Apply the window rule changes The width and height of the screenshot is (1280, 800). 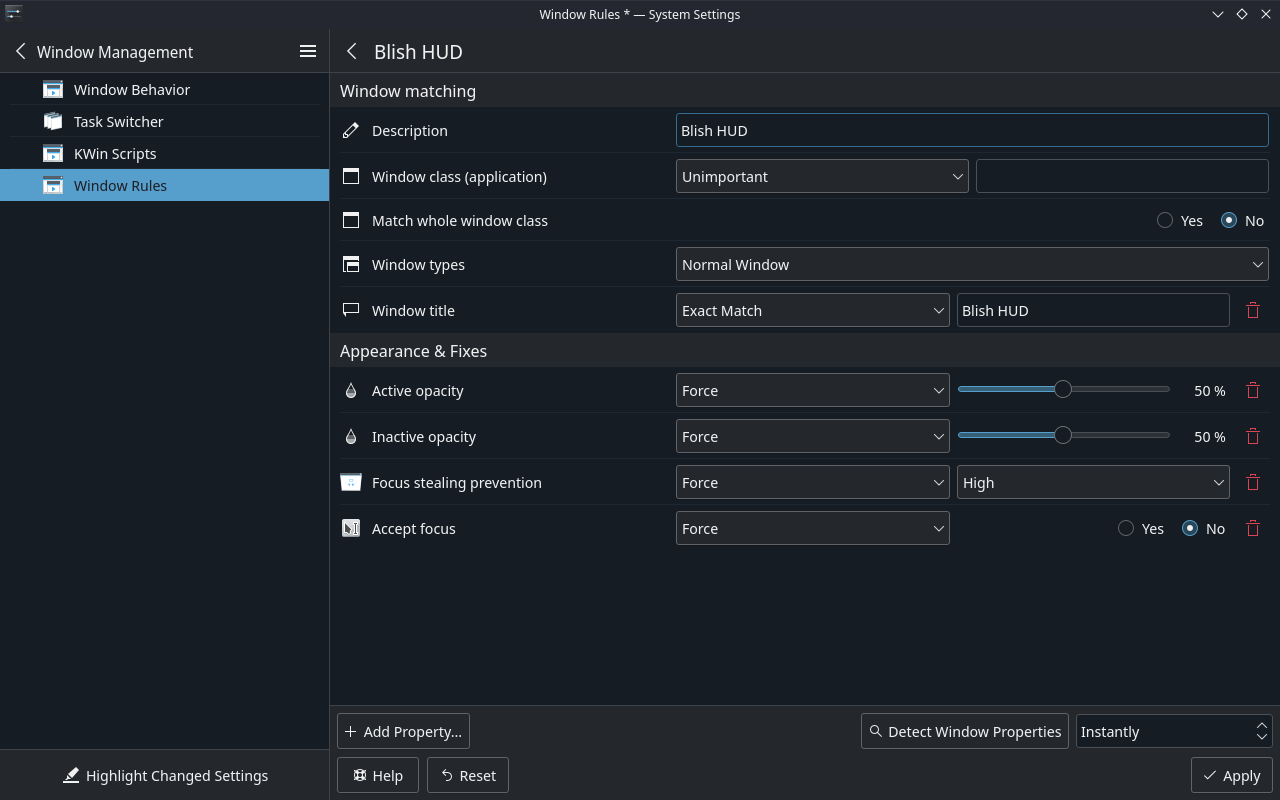(1232, 775)
